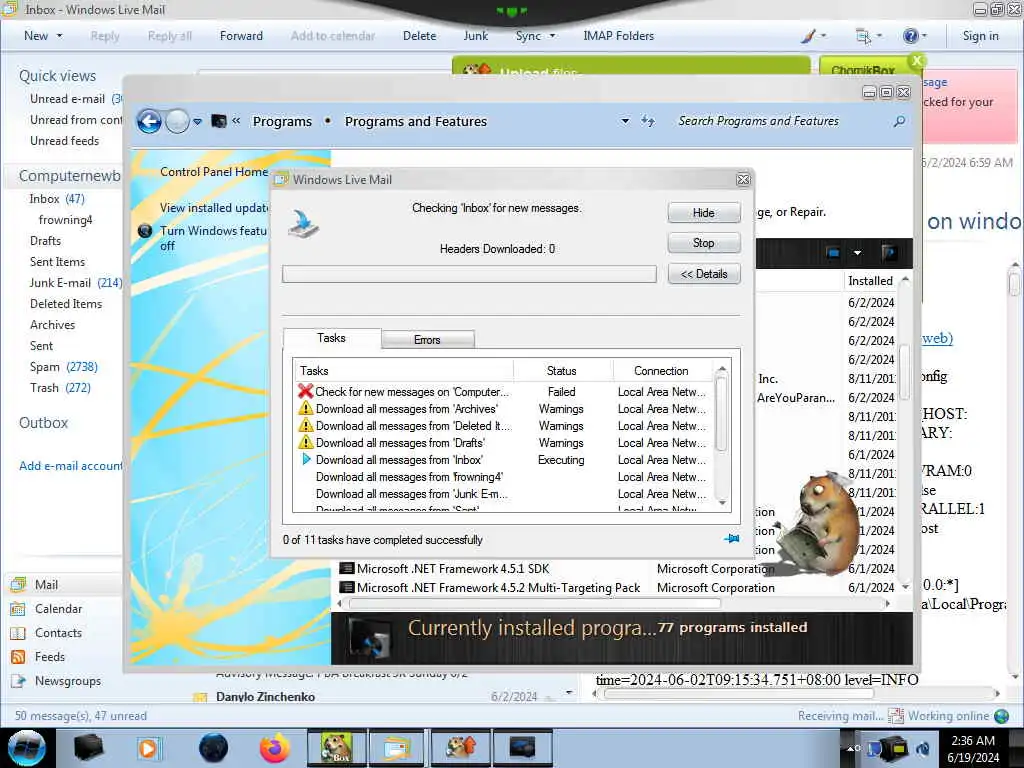Click the paintbrush colorizer icon in Mail toolbar
The image size is (1024, 768).
click(x=808, y=36)
